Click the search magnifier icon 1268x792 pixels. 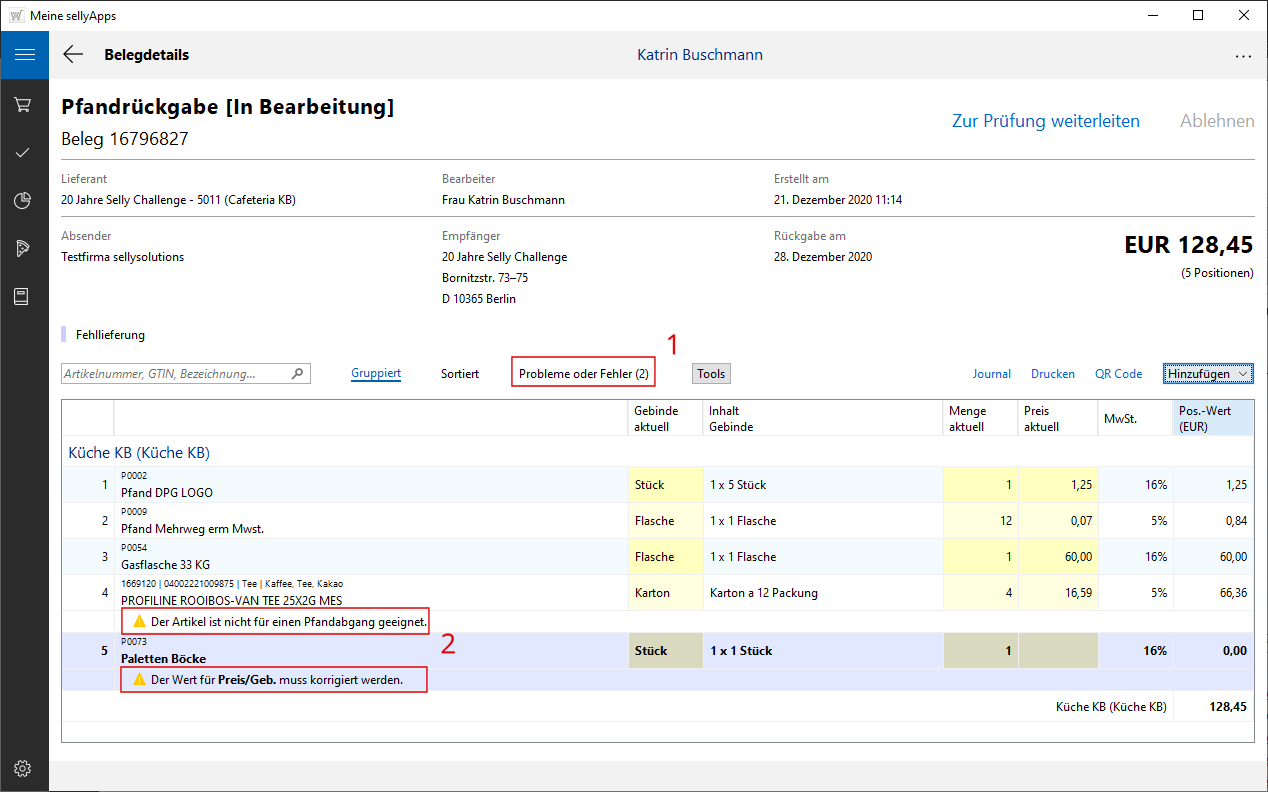tap(297, 374)
